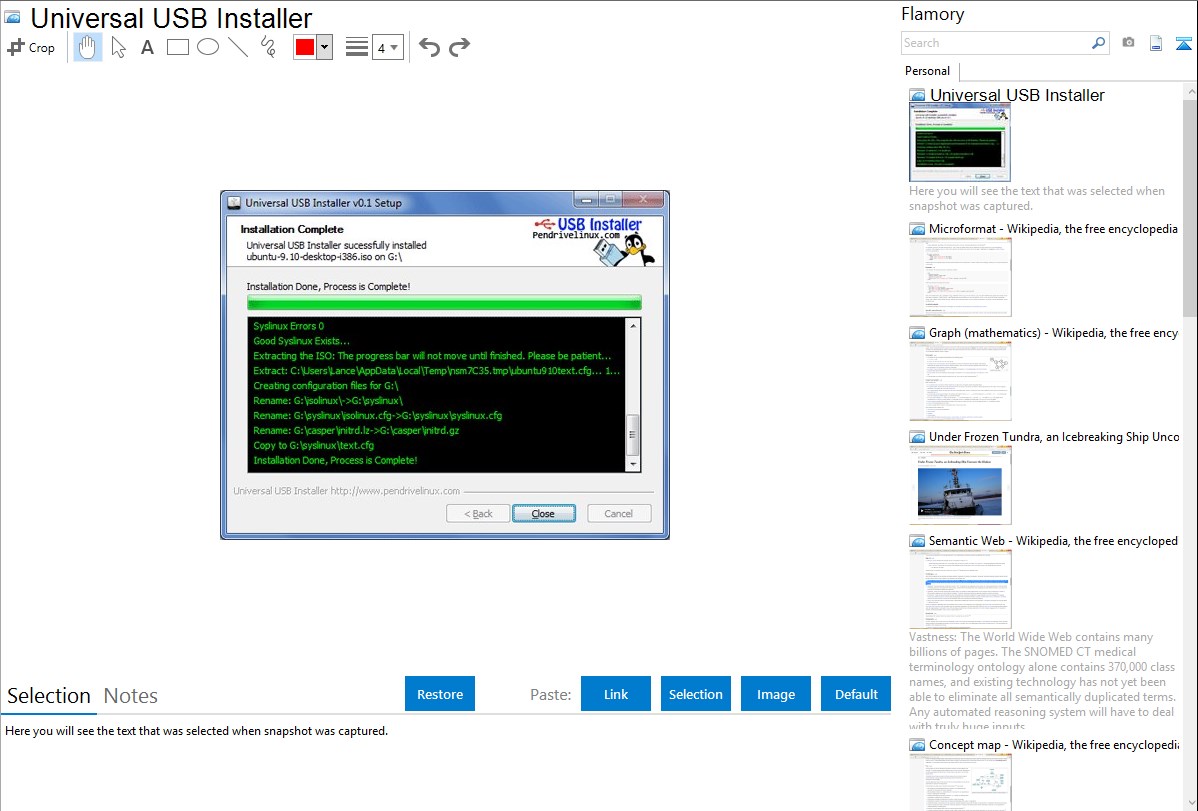Click the Concept map snapshot title
1198x811 pixels.
1053,744
